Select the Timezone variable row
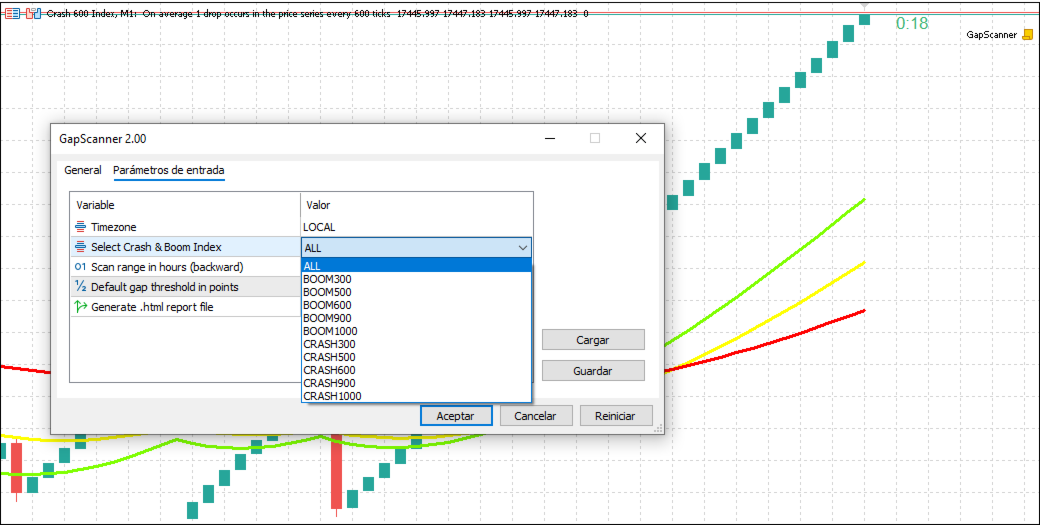Image resolution: width=1040 pixels, height=525 pixels. point(302,227)
